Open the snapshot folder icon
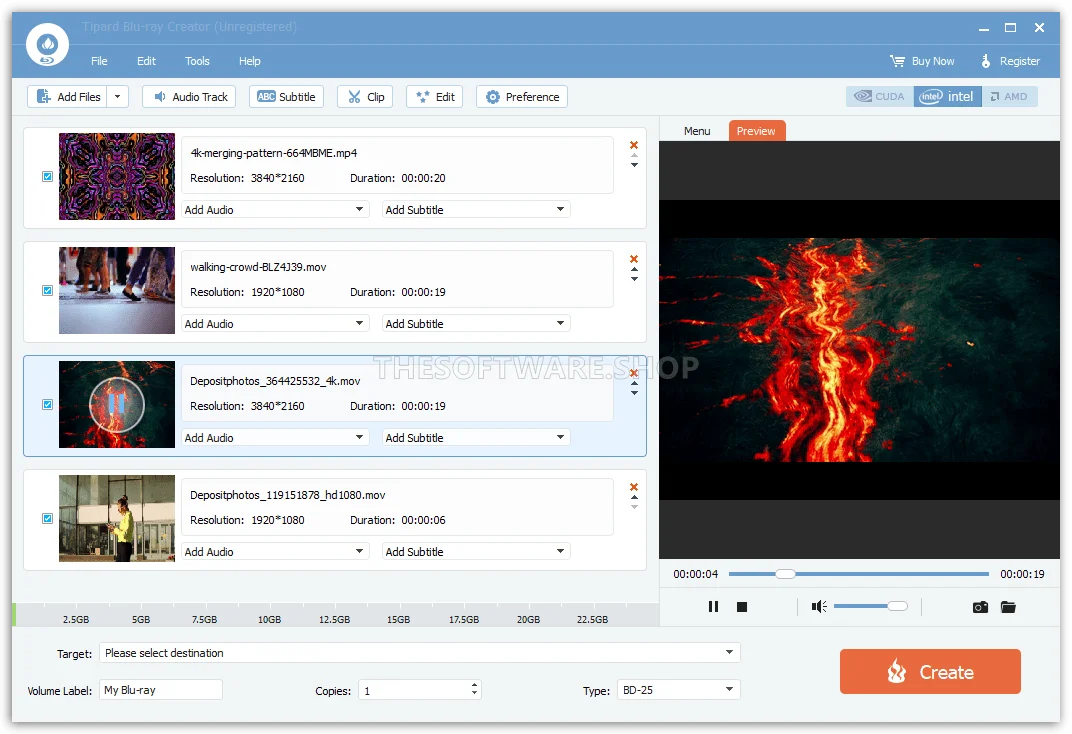Image resolution: width=1072 pixels, height=734 pixels. pos(1008,607)
